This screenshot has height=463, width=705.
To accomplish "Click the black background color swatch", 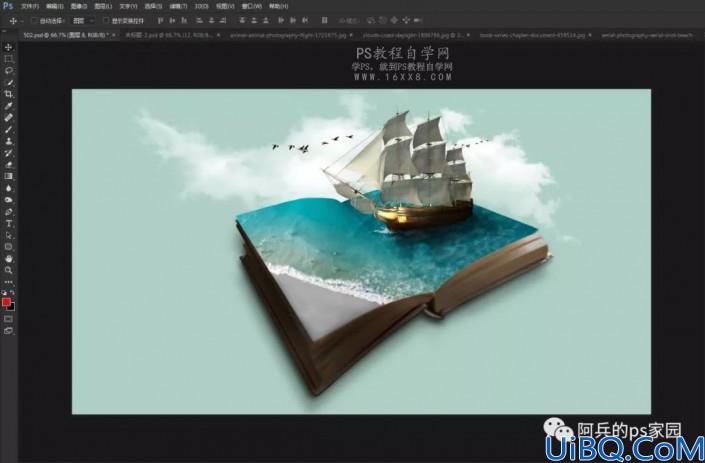I will pos(12,308).
